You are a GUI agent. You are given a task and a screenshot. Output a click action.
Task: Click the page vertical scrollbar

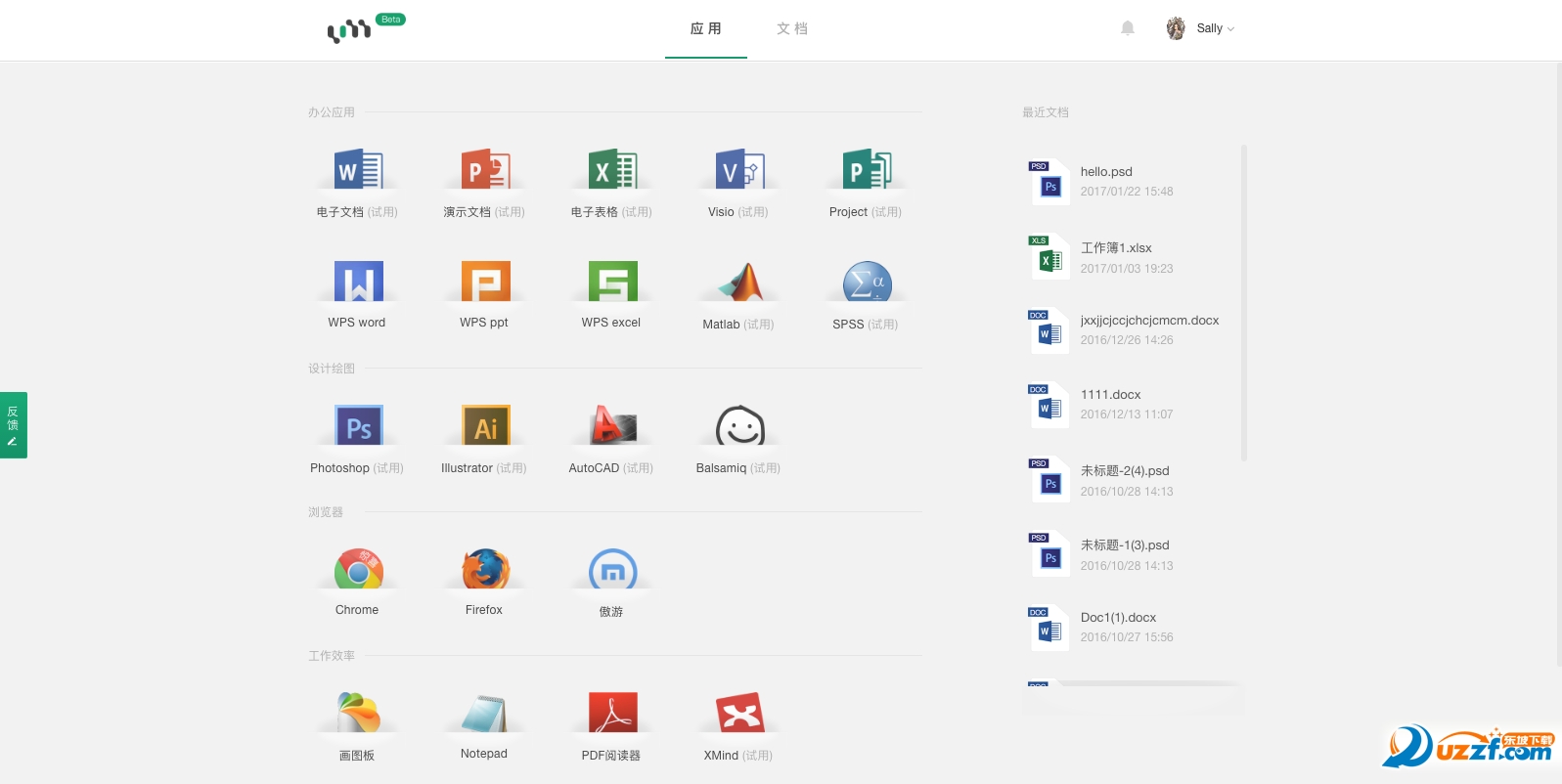[x=1558, y=365]
